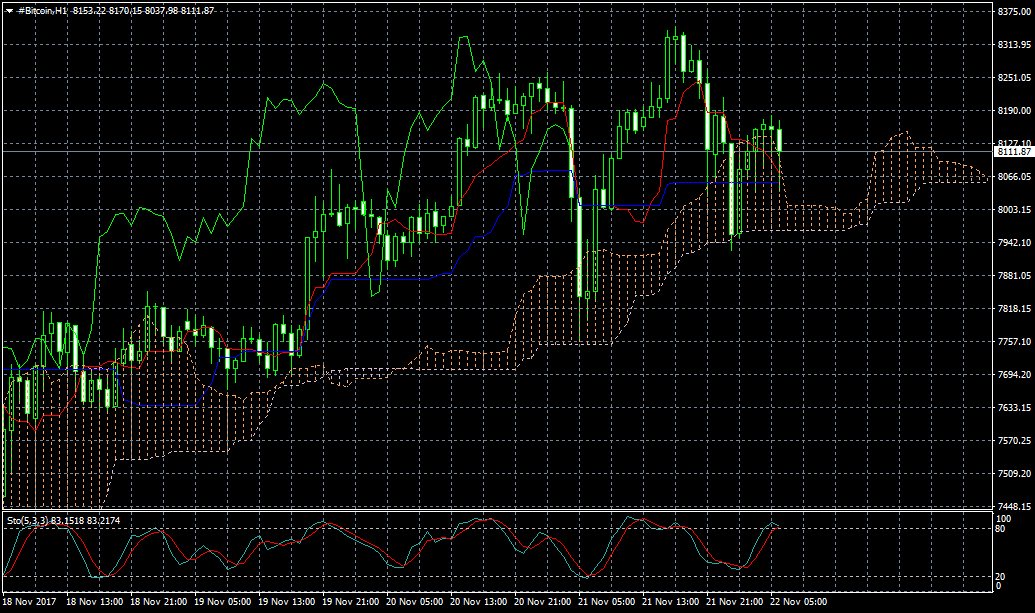Screen dimensions: 1035x613
Task: Click the stochastic level 20 label
Action: pos(1002,576)
